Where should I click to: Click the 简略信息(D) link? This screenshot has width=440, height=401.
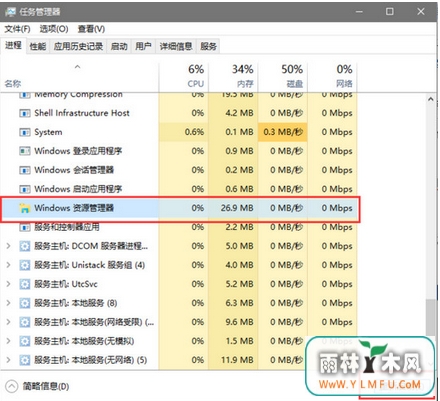tap(46, 387)
